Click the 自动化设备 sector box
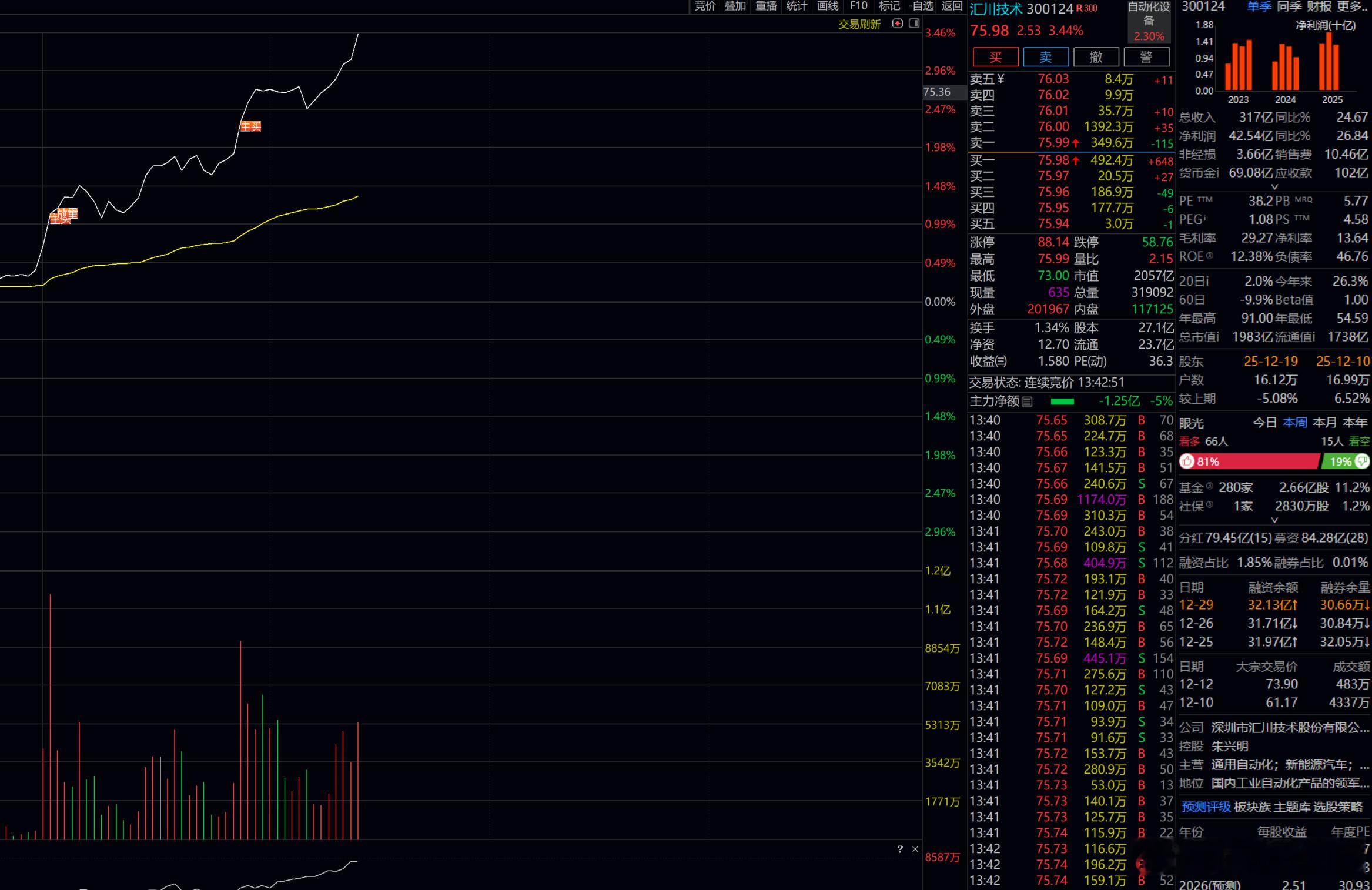The image size is (1372, 890). pyautogui.click(x=1149, y=21)
